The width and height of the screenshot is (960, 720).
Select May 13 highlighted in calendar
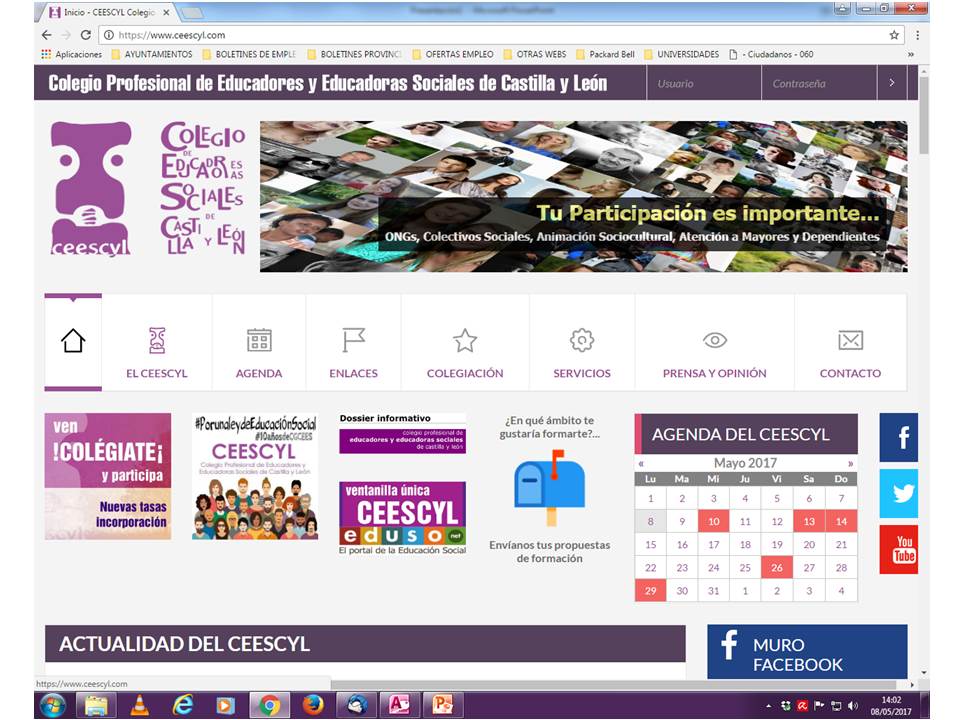click(809, 522)
